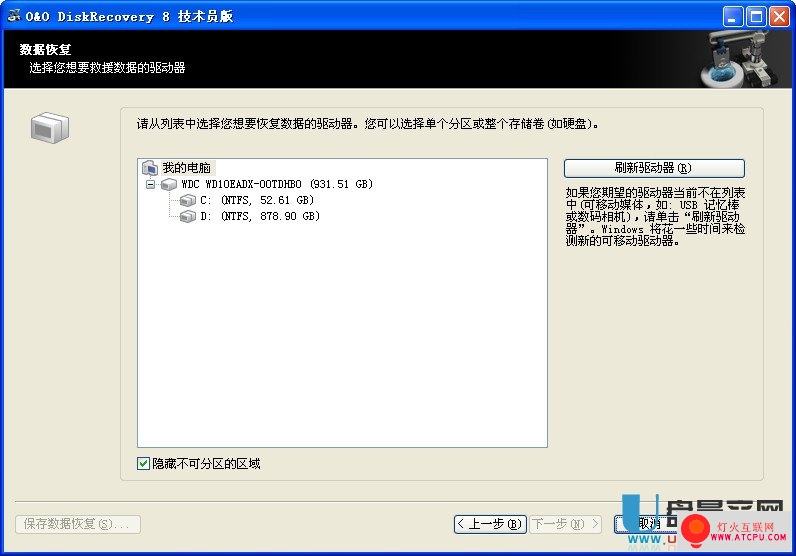The image size is (796, 556).
Task: Select WDC WD10EADX-00TDHB0 (931.51 GB) disk
Action: tap(277, 184)
